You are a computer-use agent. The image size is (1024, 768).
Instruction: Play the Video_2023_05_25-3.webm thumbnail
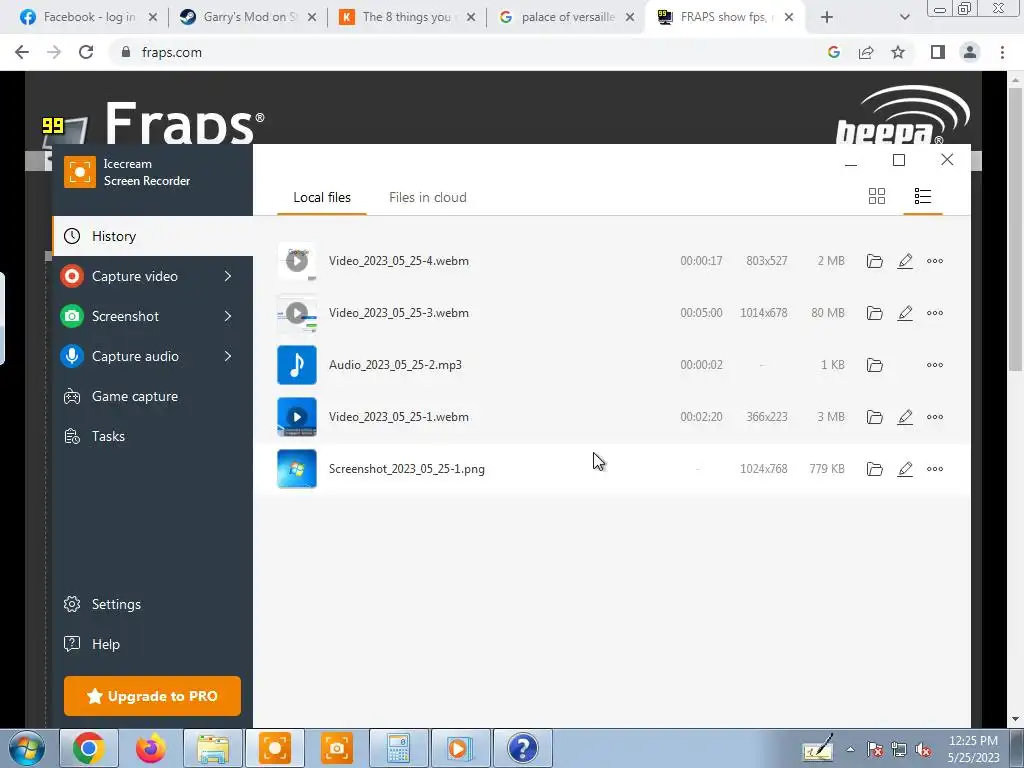coord(297,313)
